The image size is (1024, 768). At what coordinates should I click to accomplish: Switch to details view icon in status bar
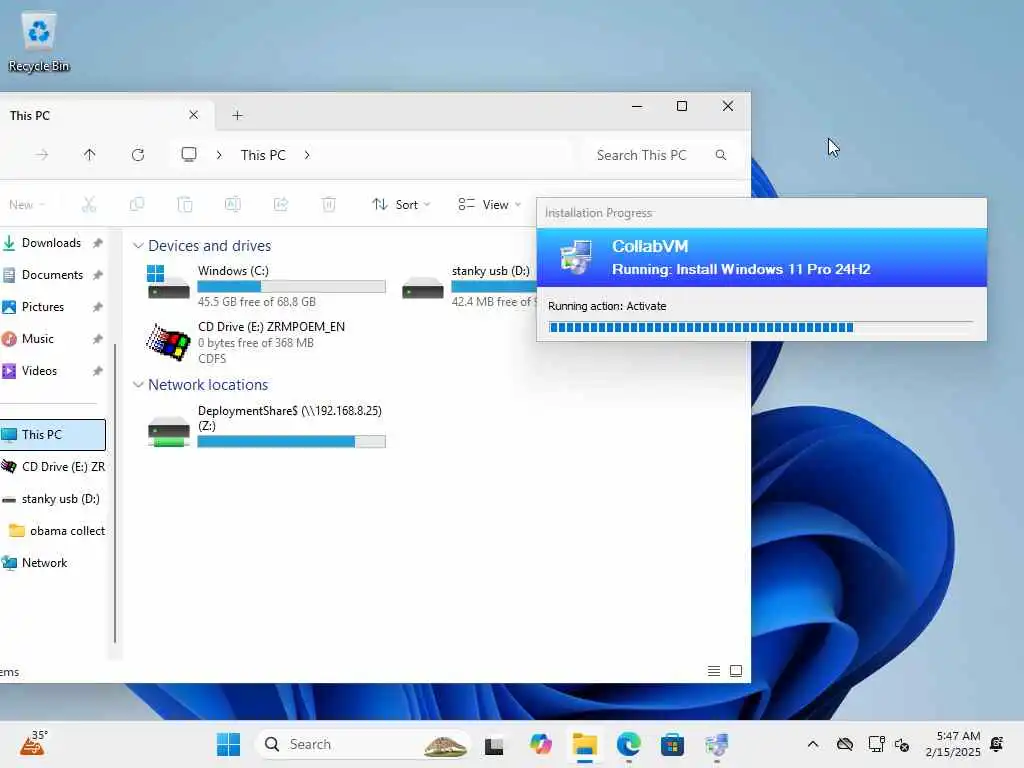click(714, 671)
